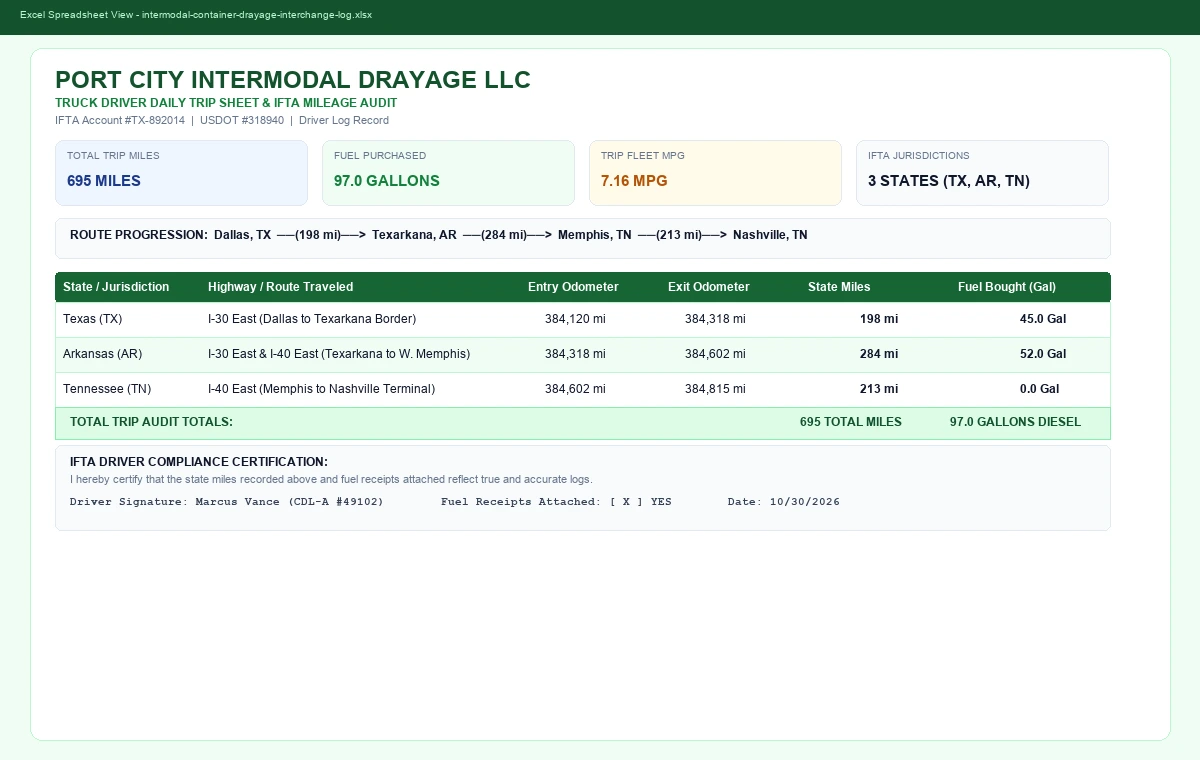The image size is (1200, 760).
Task: Select exit odometer 384,815 mi
Action: (x=715, y=389)
